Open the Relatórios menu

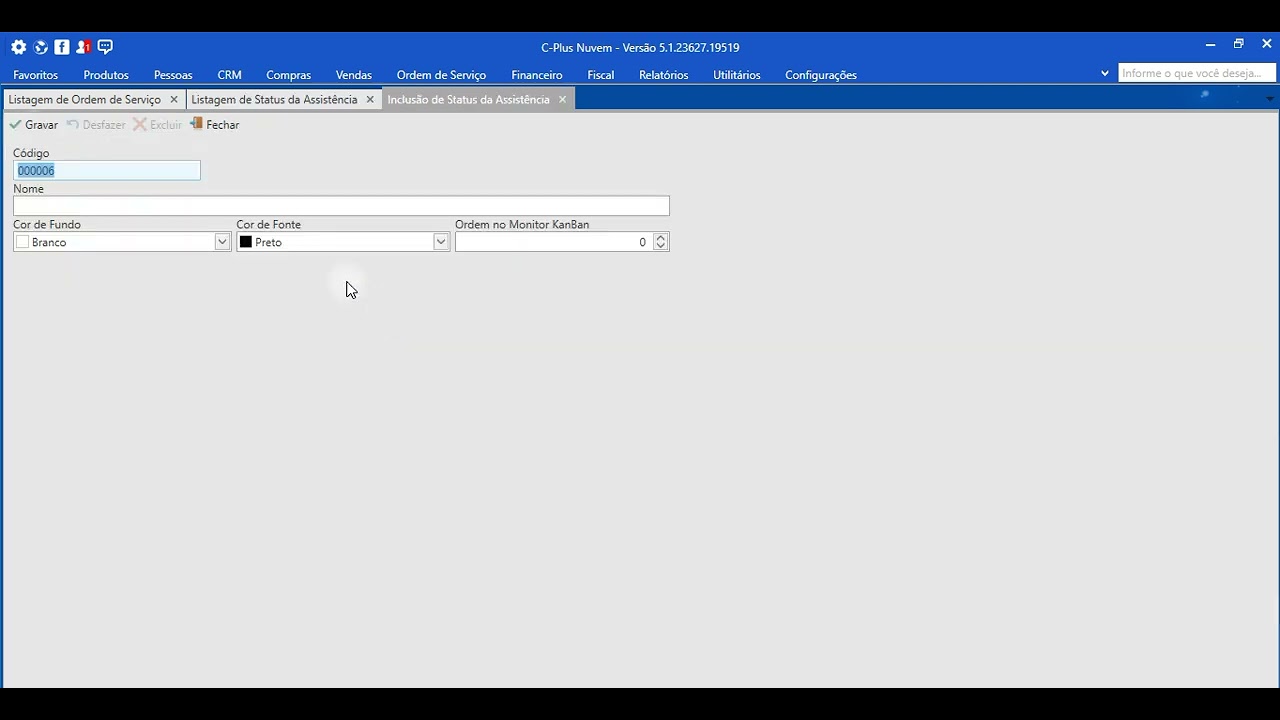point(664,75)
